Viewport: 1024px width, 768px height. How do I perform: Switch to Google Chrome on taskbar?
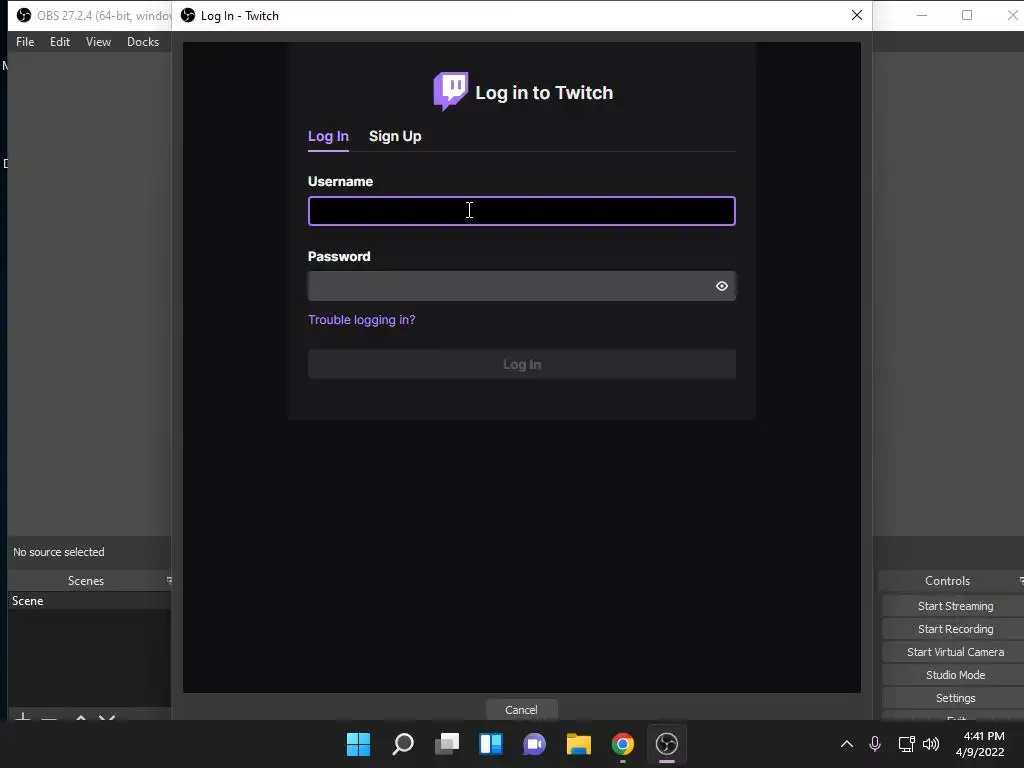(x=622, y=744)
